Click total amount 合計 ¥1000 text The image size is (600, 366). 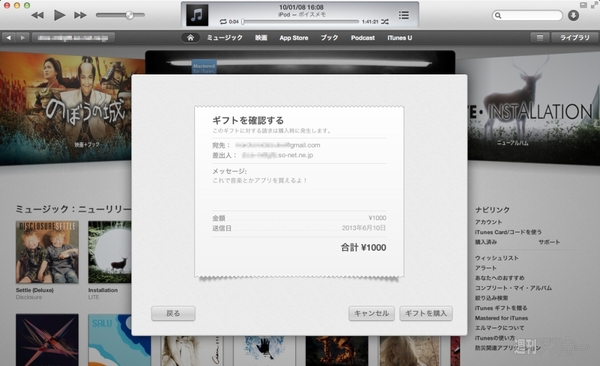363,247
